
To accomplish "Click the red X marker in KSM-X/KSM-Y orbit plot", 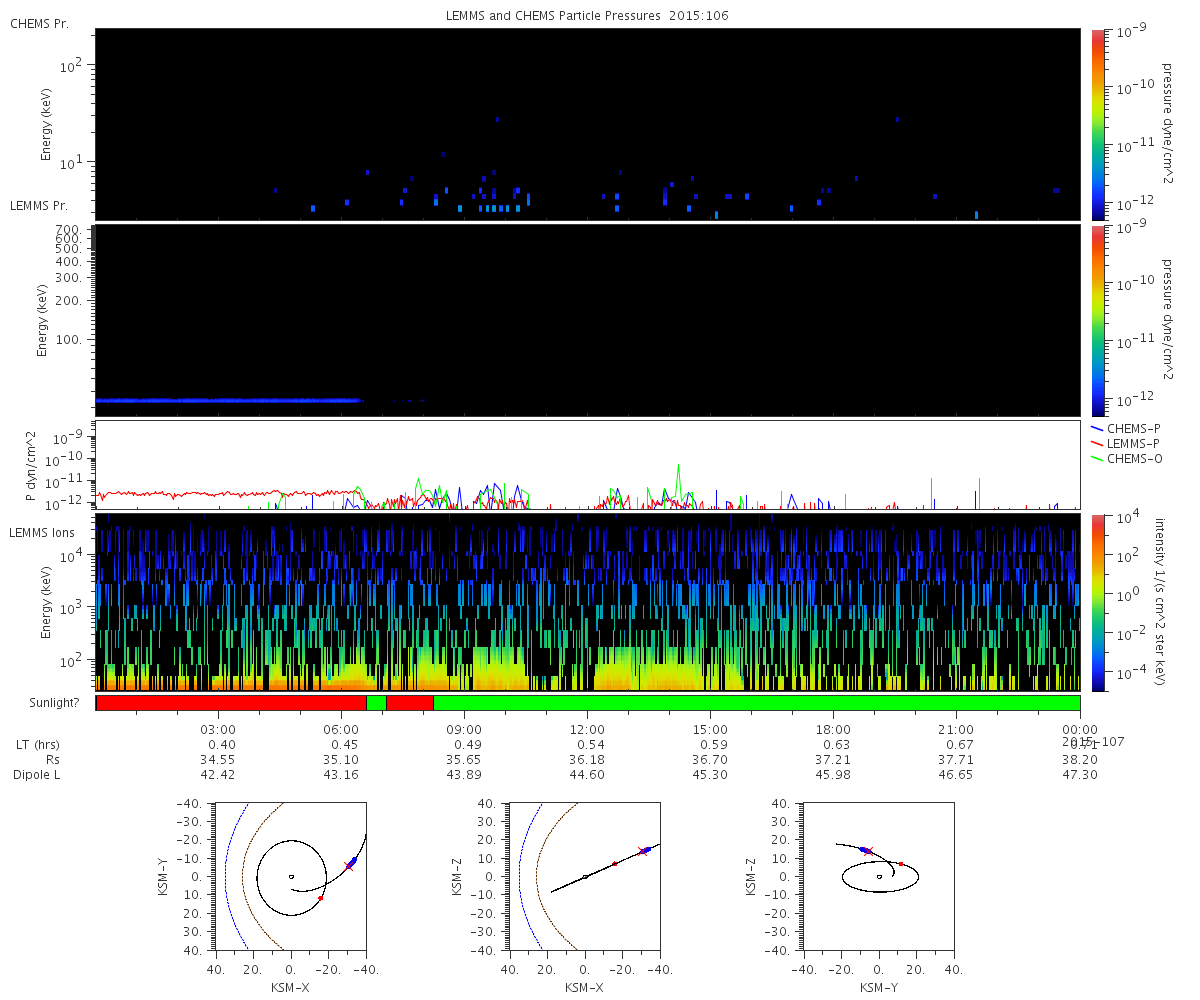I will [349, 866].
